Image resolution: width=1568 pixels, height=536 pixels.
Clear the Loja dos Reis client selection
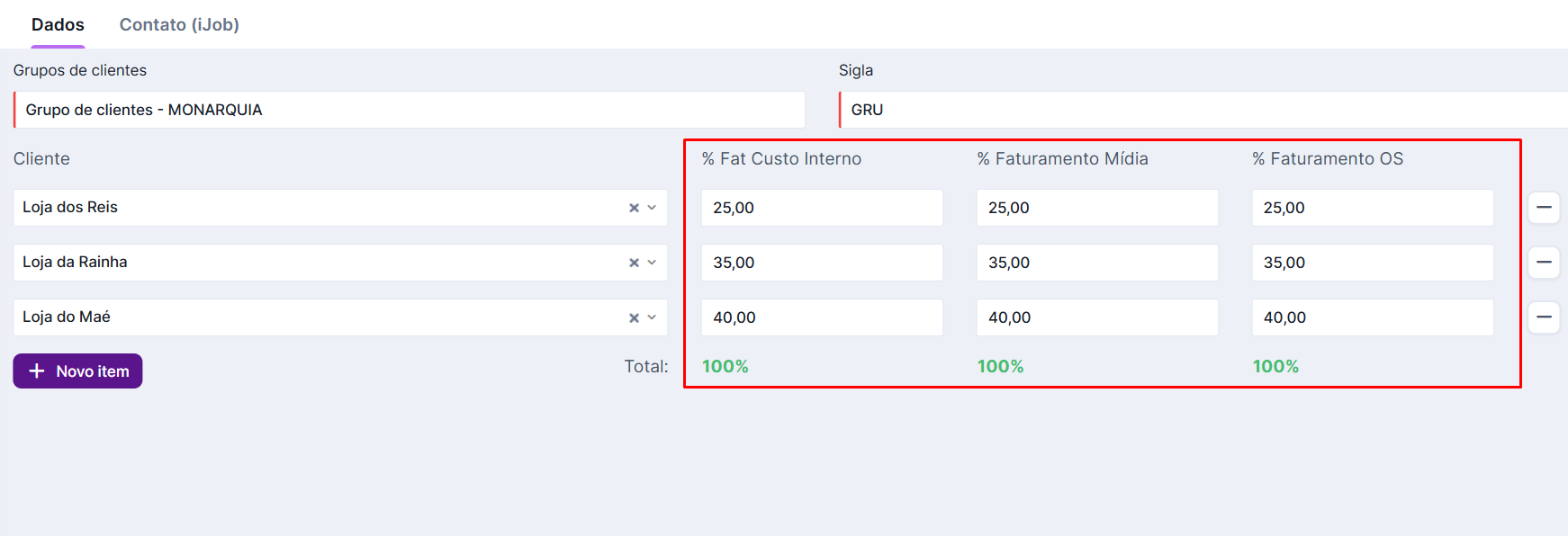click(x=634, y=208)
